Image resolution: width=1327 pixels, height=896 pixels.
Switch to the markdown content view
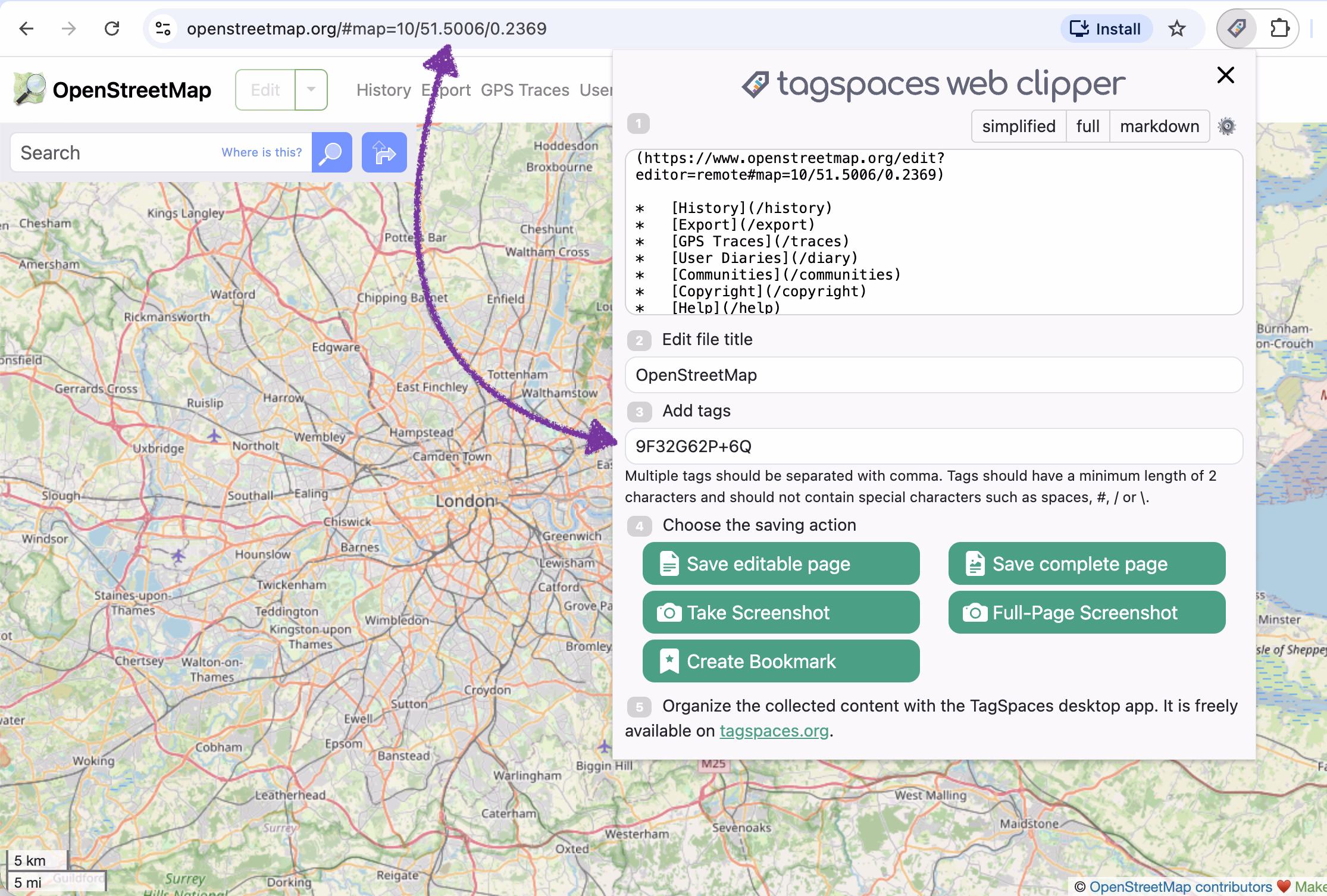pyautogui.click(x=1159, y=126)
